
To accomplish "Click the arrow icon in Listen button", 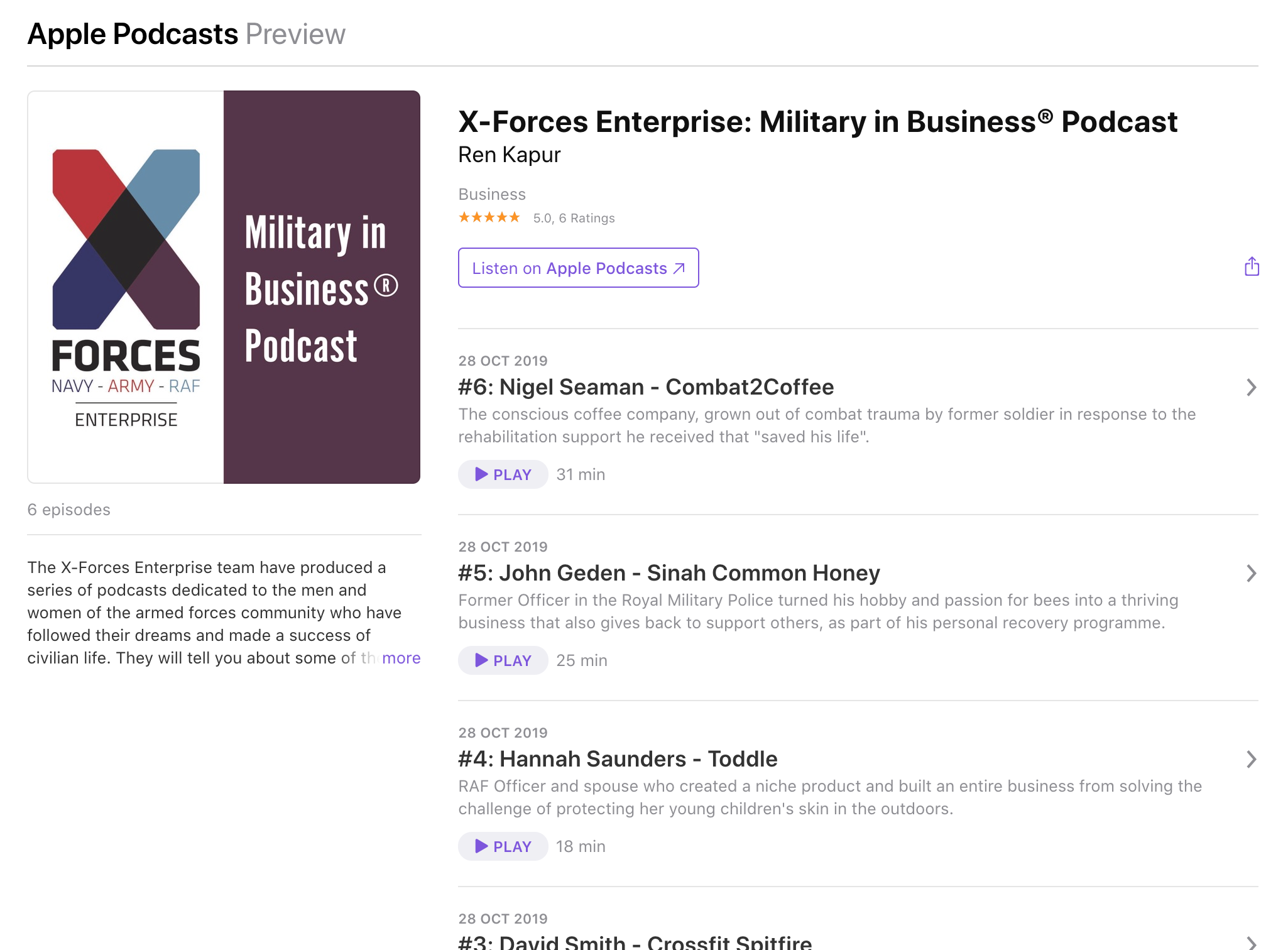I will (679, 268).
